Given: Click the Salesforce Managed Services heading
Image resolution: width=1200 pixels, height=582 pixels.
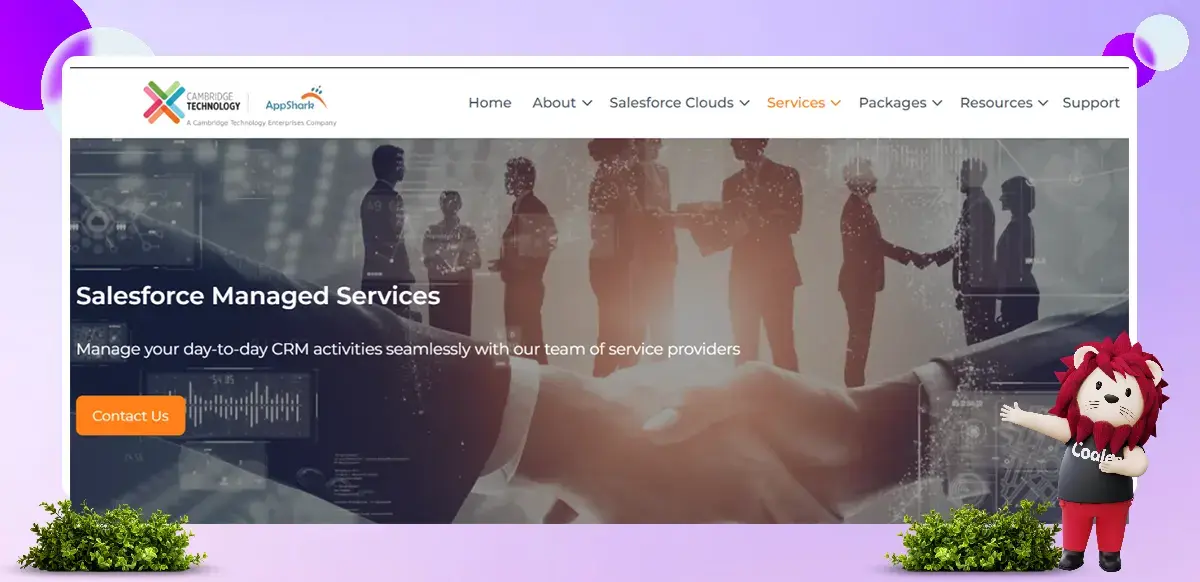Looking at the screenshot, I should [x=258, y=296].
